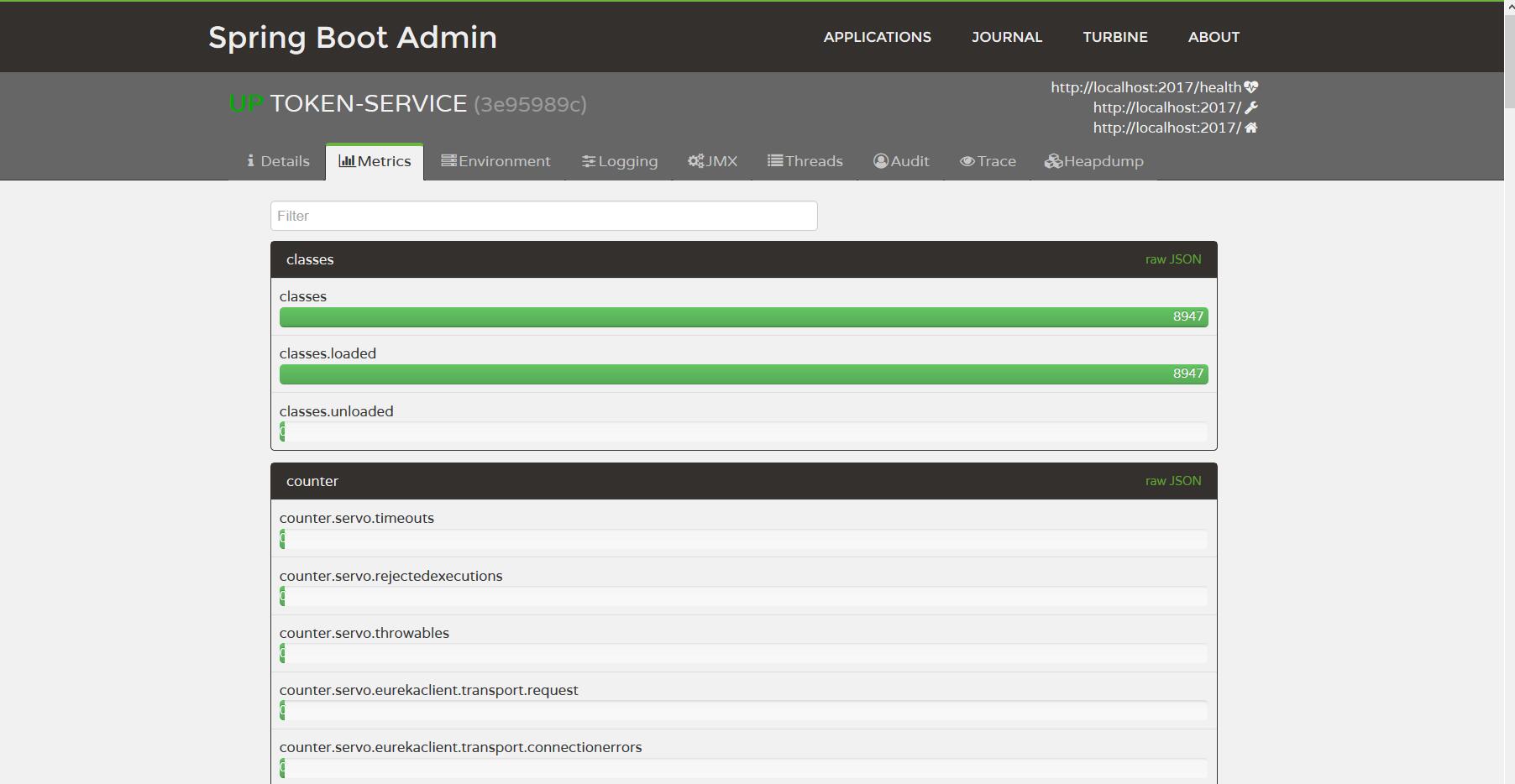Click the scrollbar up arrow

(1508, 8)
